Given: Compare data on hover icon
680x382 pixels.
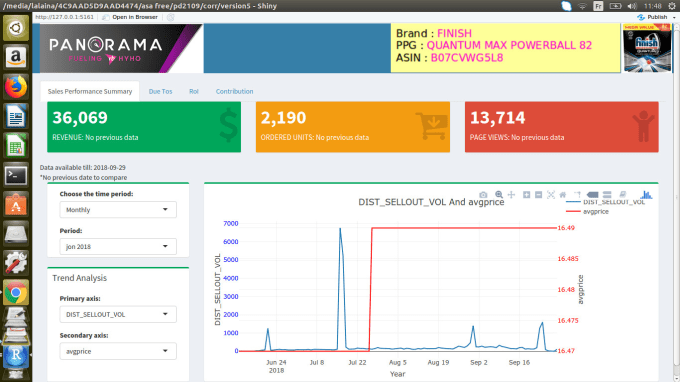Looking at the screenshot, I should pos(607,195).
